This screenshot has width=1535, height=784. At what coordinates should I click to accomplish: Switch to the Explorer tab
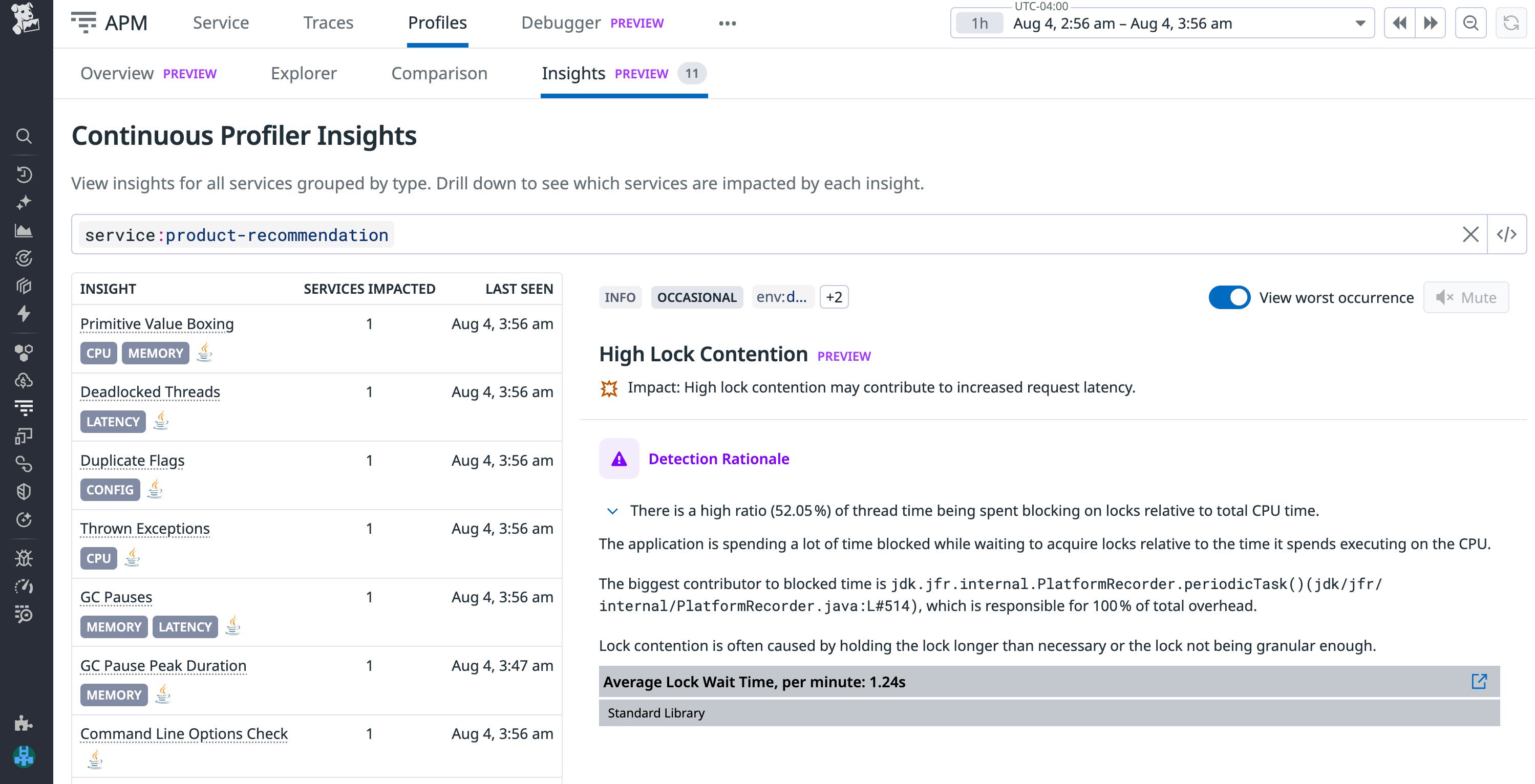pos(304,73)
